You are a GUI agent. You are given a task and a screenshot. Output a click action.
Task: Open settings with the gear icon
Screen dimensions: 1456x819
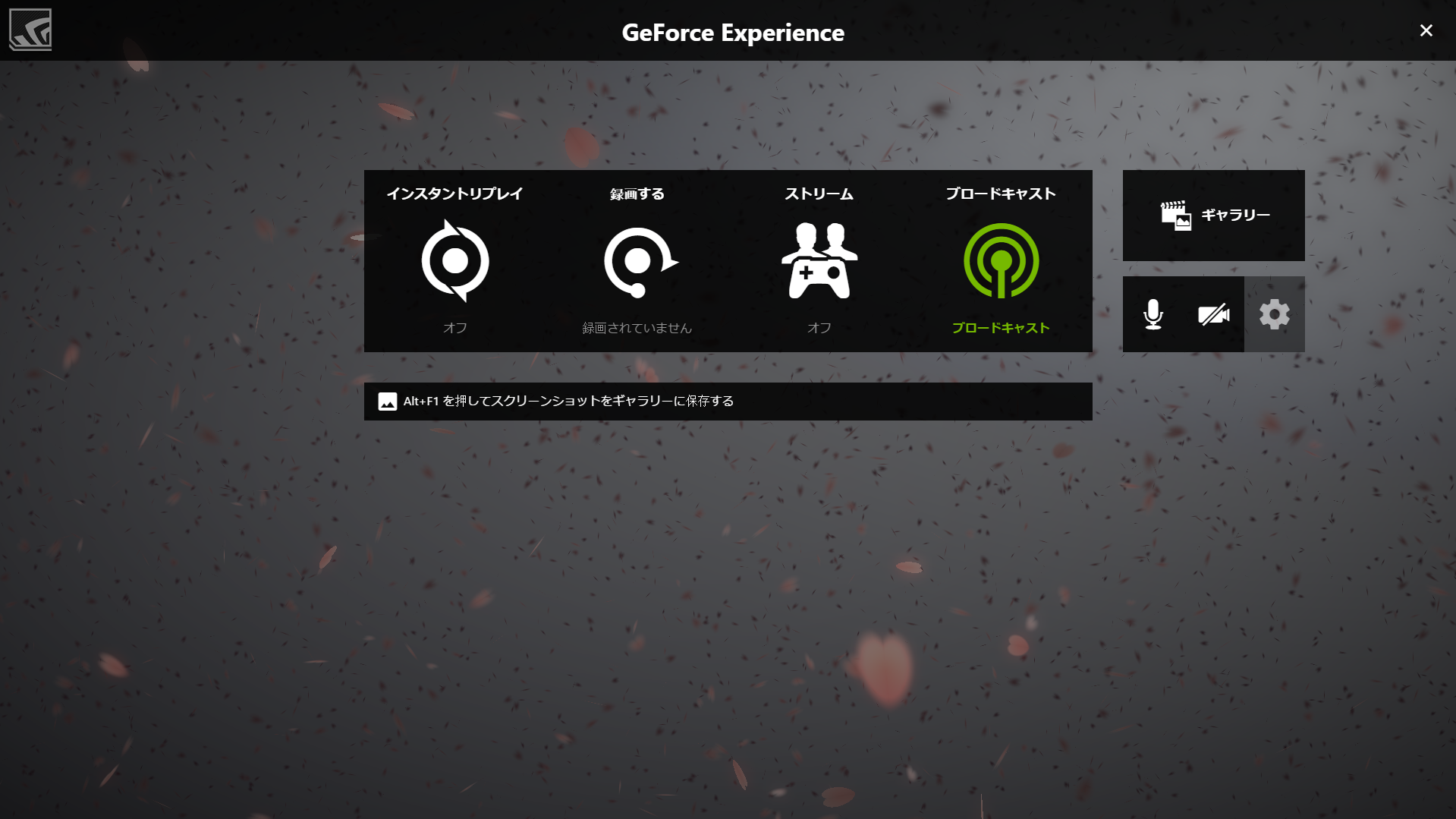point(1275,314)
